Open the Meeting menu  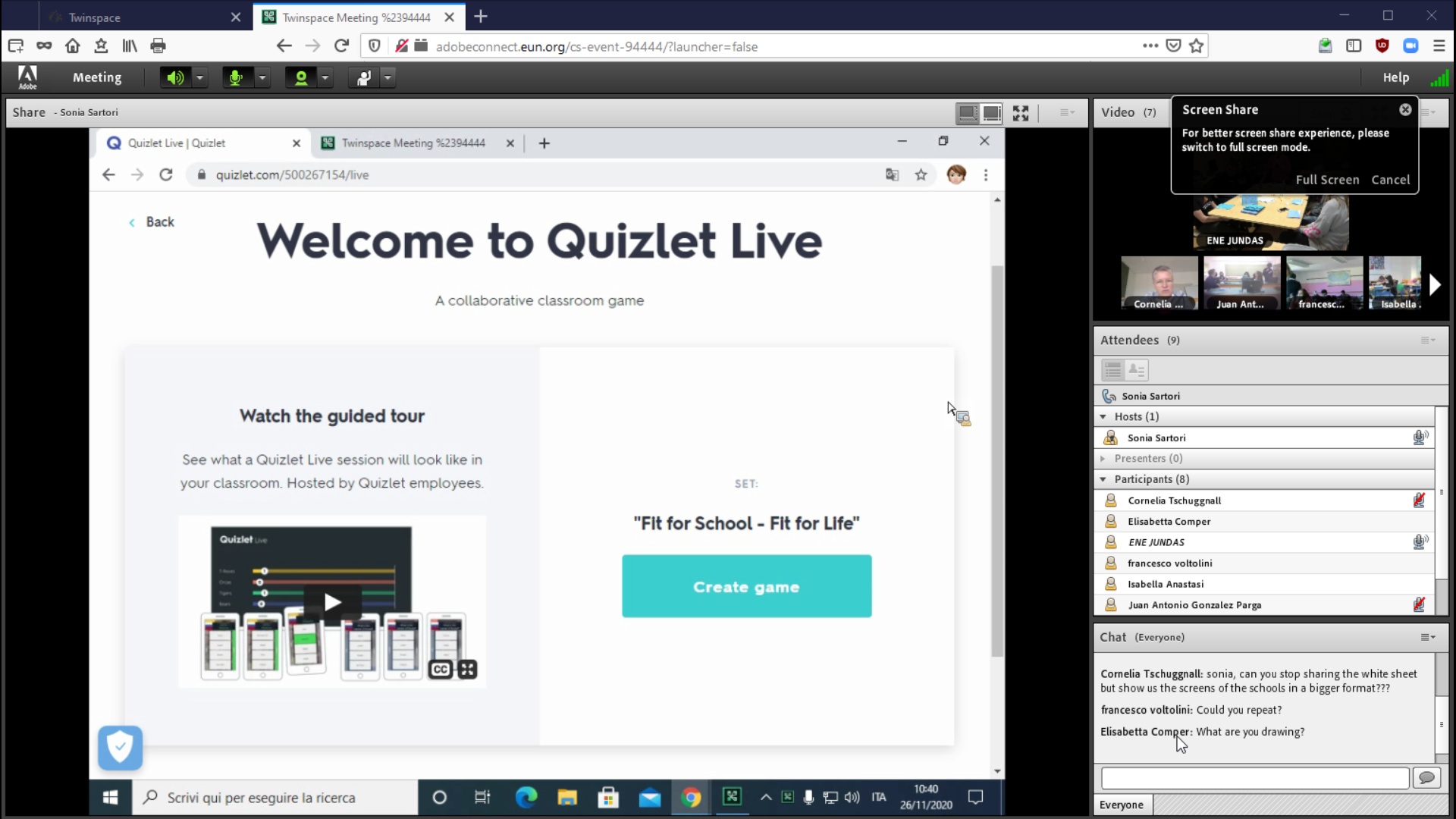click(x=96, y=77)
